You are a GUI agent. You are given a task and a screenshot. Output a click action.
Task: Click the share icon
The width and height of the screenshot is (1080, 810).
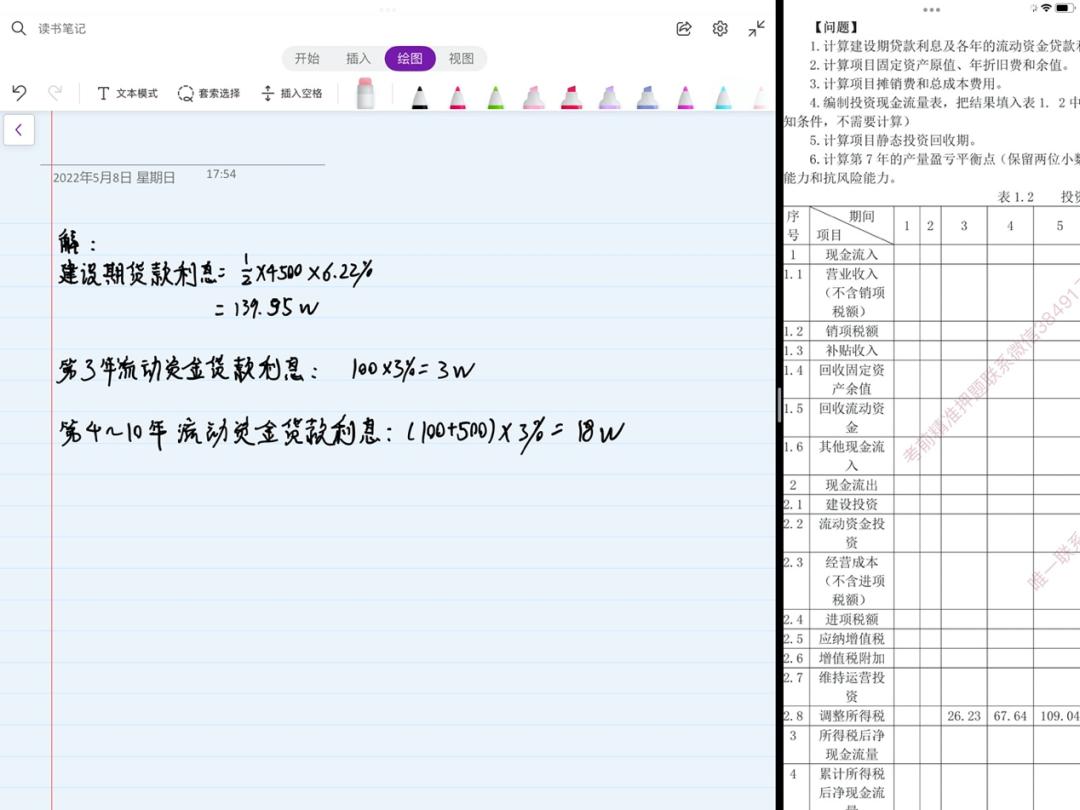point(683,28)
